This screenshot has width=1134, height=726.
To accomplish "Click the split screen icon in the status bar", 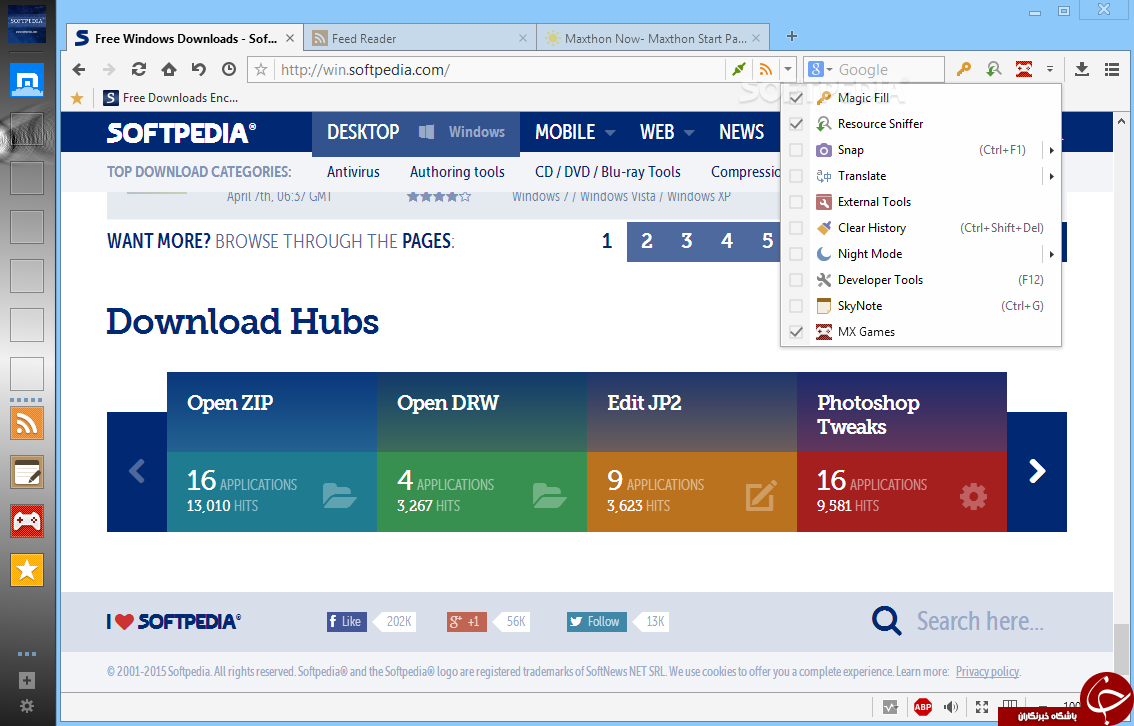I will 1010,704.
